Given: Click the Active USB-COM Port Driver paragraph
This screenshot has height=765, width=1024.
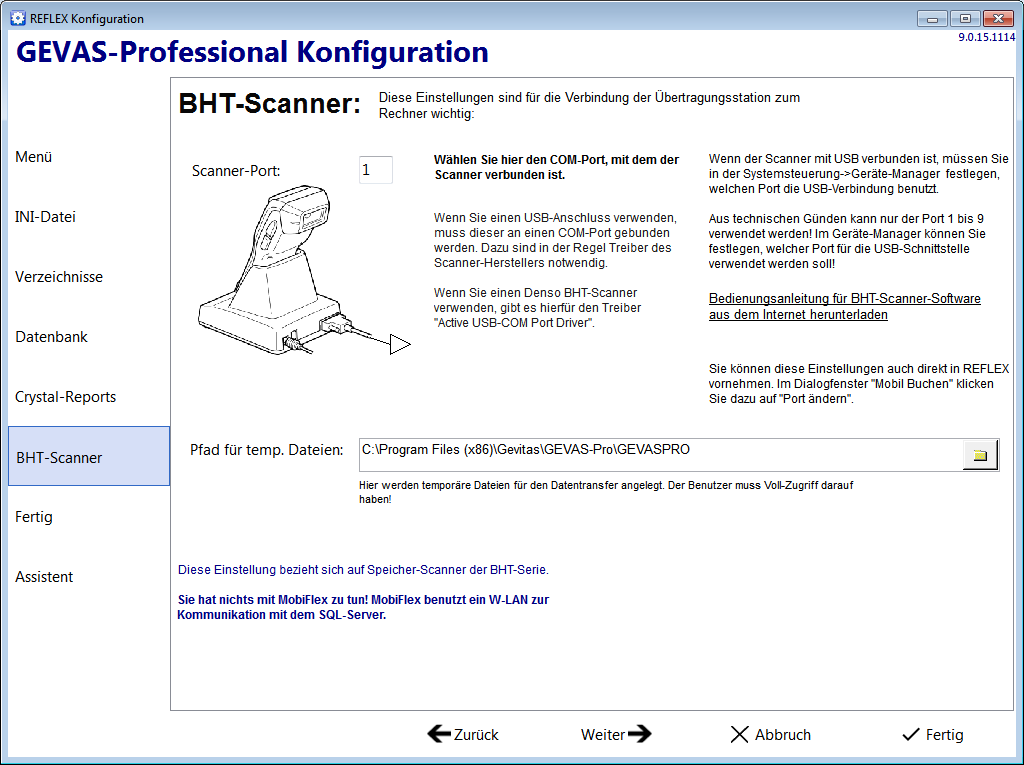Looking at the screenshot, I should point(537,308).
